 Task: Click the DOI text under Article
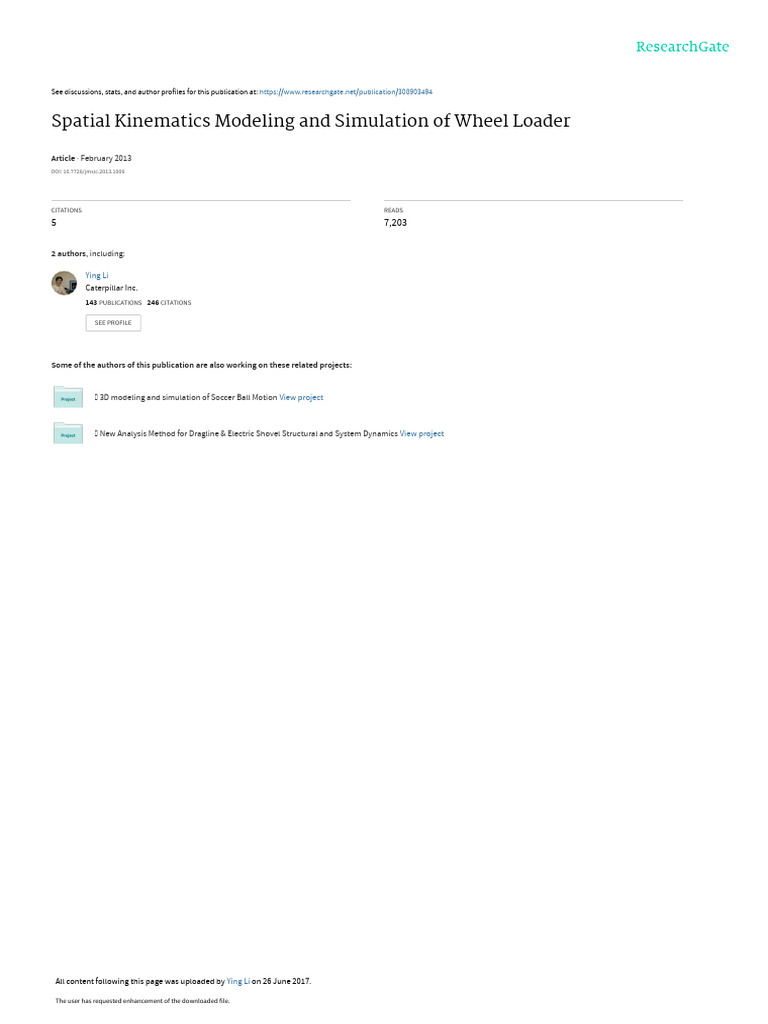tap(88, 172)
